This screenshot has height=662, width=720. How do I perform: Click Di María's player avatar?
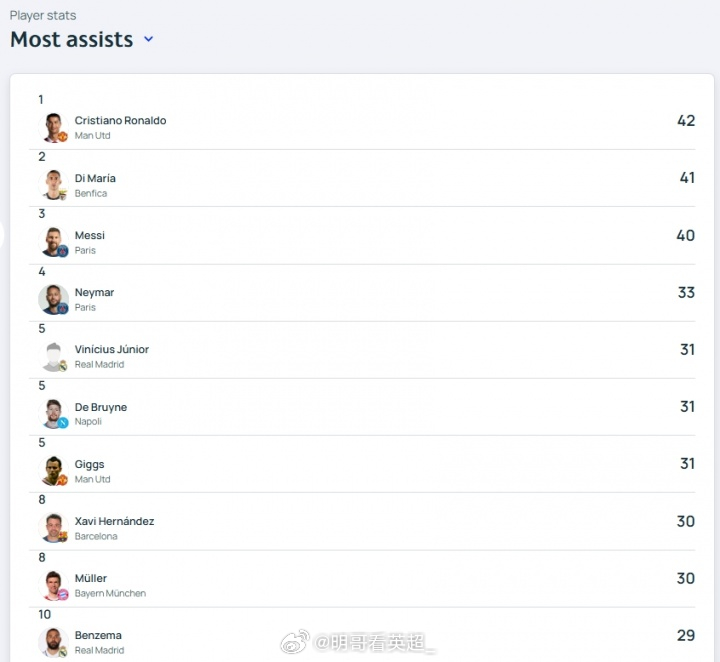click(53, 185)
